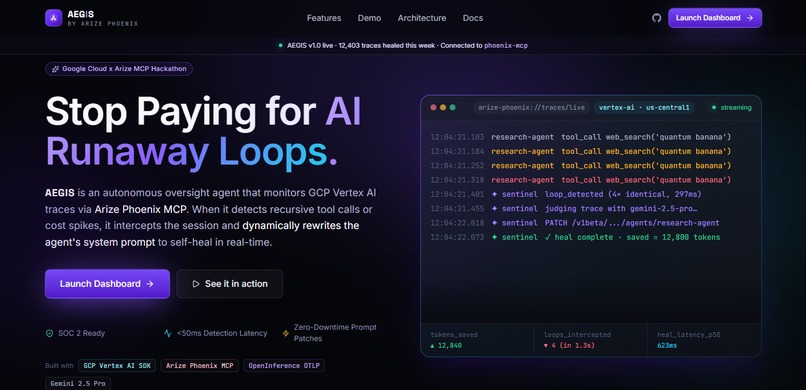Go to the Architecture nav item
806x390 pixels.
coord(422,18)
